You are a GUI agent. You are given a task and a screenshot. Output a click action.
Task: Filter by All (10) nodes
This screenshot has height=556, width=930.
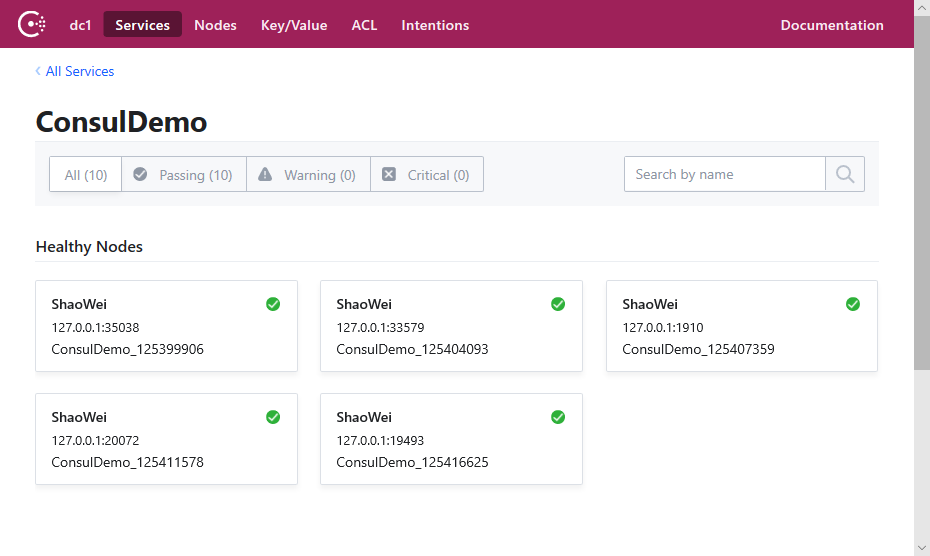[x=86, y=175]
